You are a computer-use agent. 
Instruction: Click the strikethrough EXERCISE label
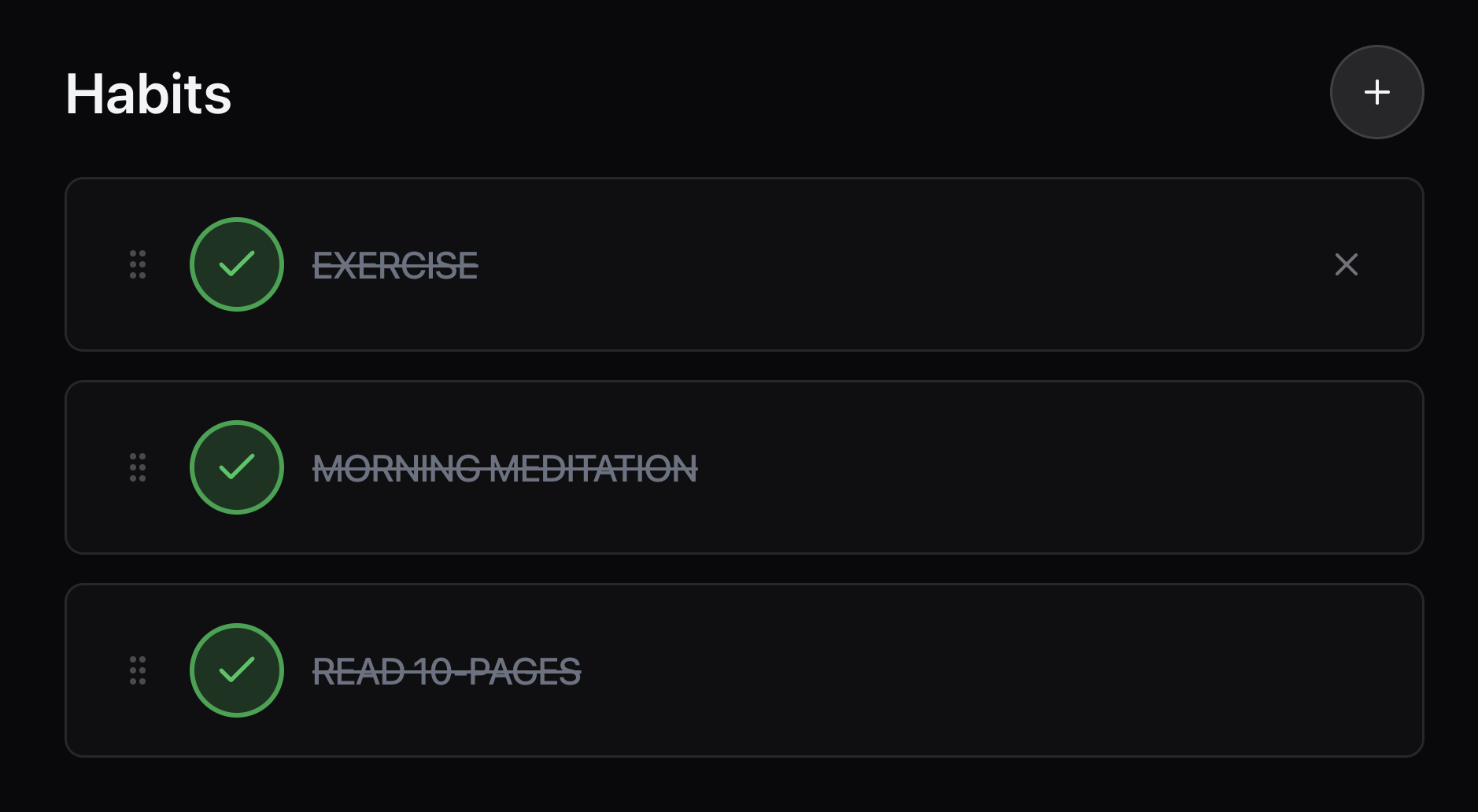(x=396, y=265)
